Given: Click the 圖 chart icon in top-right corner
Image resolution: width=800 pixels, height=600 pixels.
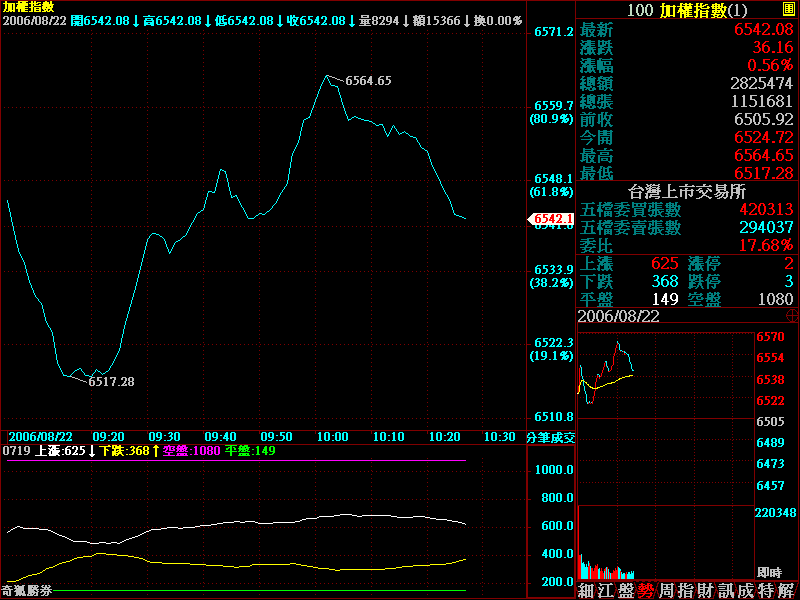Looking at the screenshot, I should coord(789,9).
